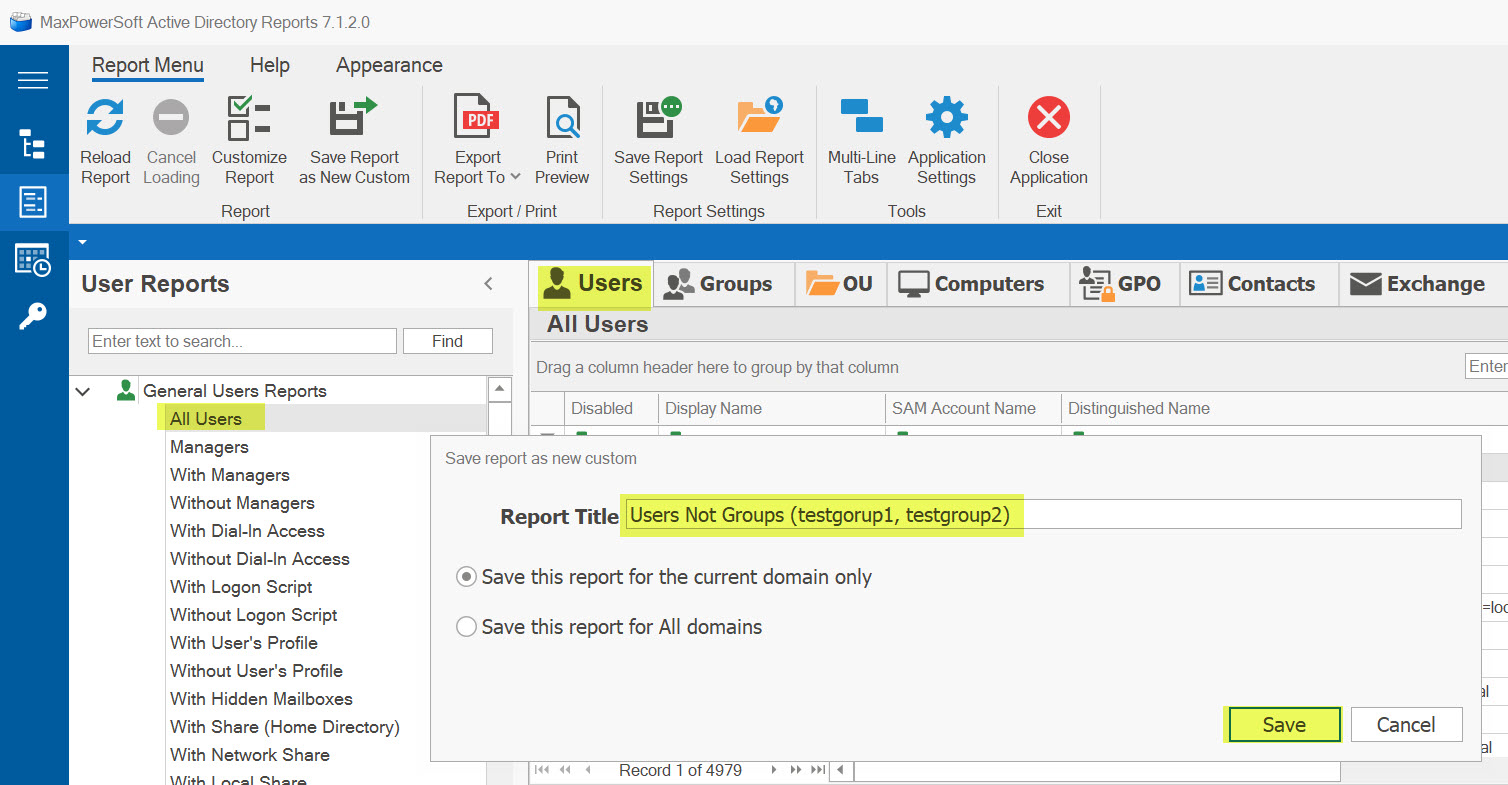This screenshot has height=785, width=1508.
Task: Collapse the User Reports panel
Action: click(489, 284)
